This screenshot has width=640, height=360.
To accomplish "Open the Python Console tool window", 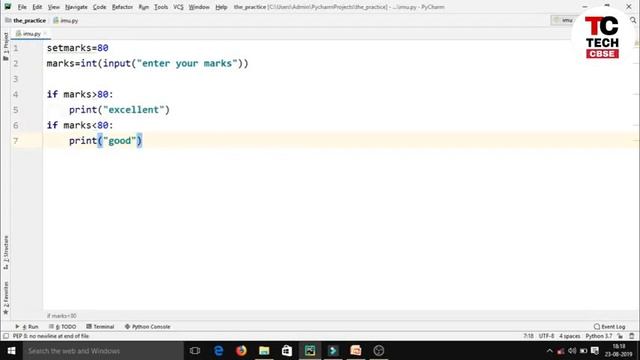I will point(147,327).
